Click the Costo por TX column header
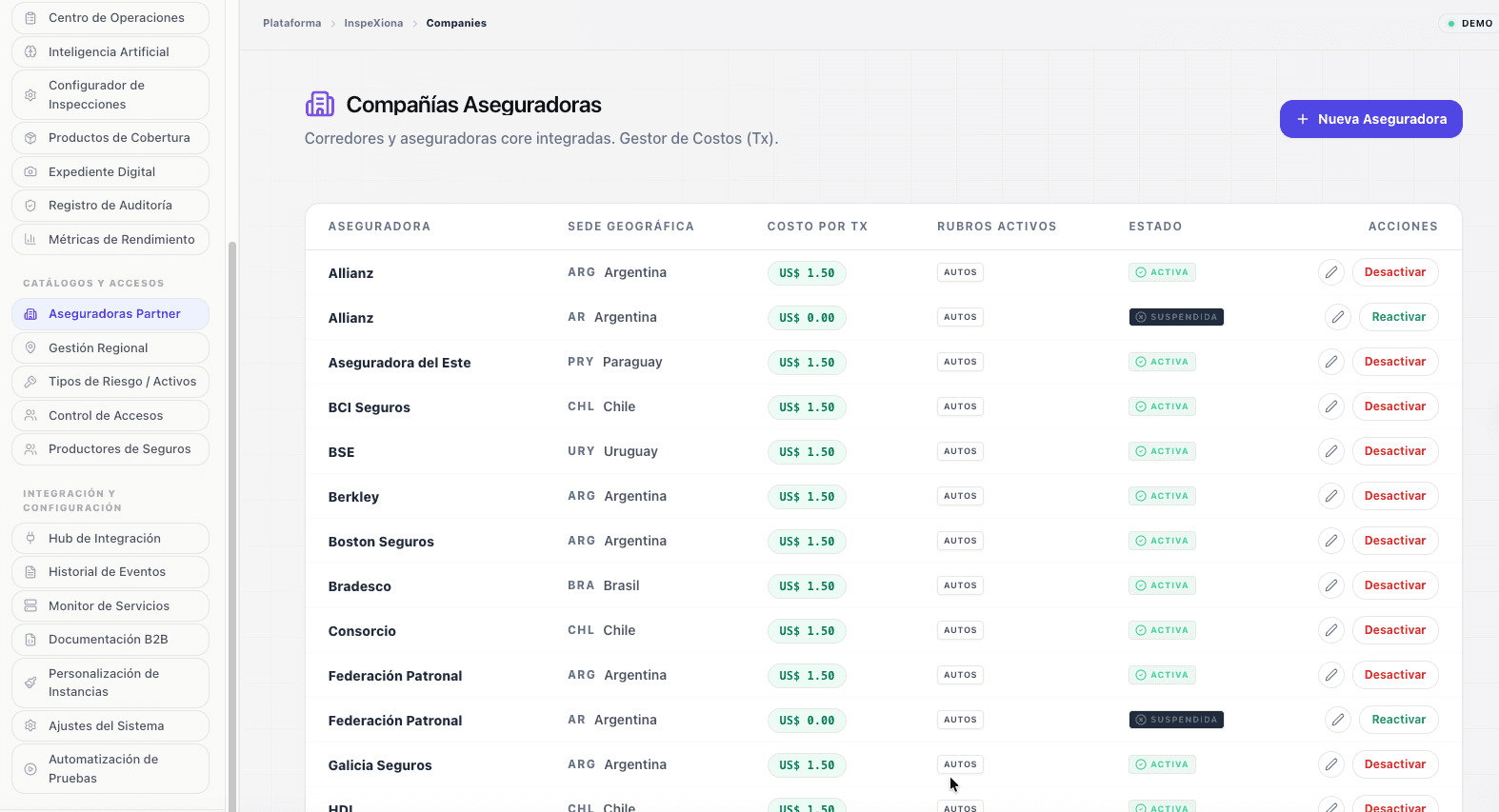The height and width of the screenshot is (812, 1499). click(x=817, y=227)
